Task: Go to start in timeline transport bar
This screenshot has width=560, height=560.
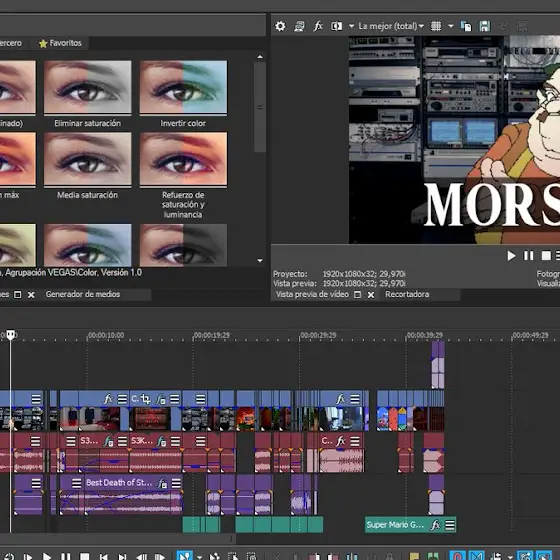Action: coord(104,556)
